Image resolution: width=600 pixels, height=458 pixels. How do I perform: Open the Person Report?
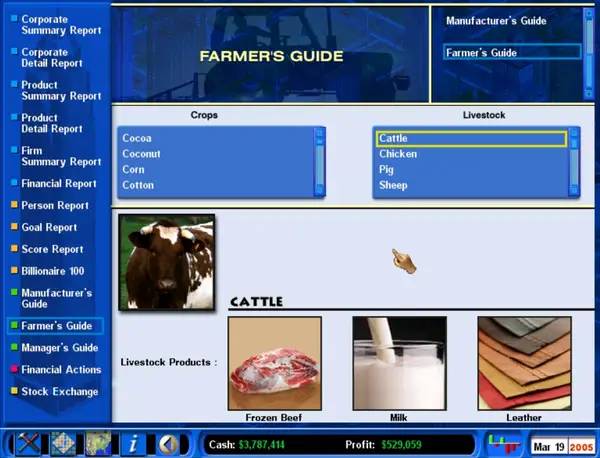pos(55,205)
